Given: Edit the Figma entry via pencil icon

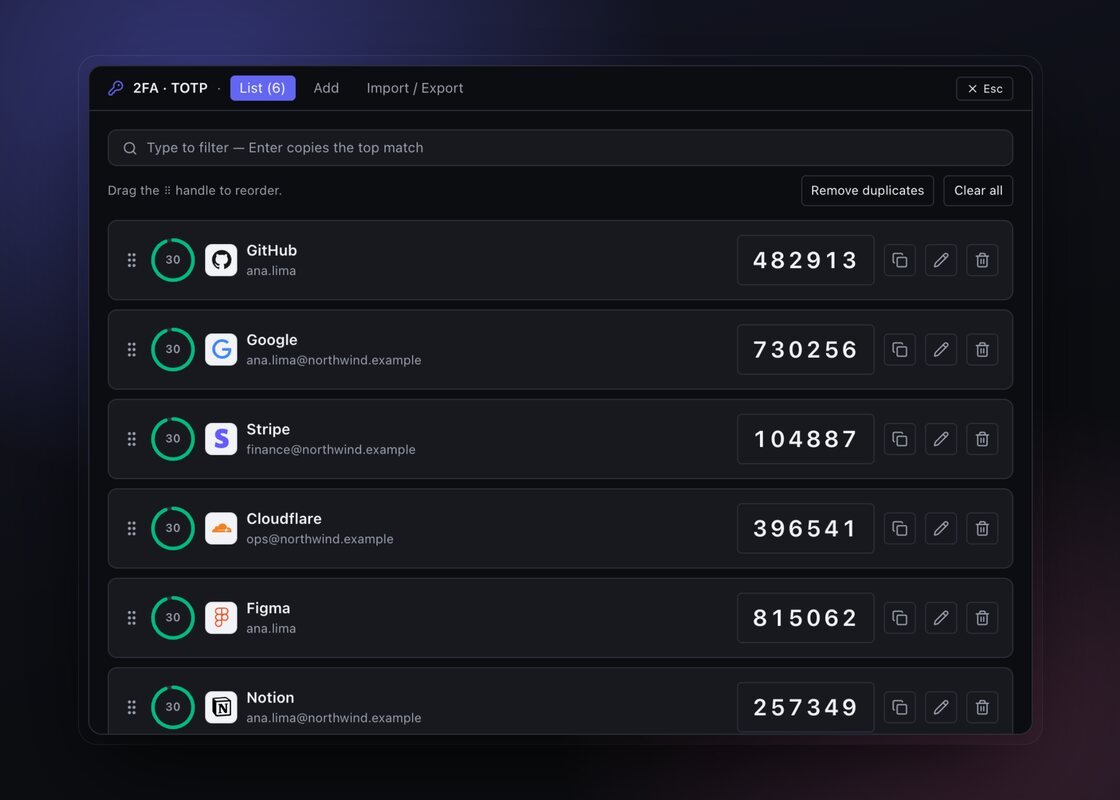Looking at the screenshot, I should [941, 618].
